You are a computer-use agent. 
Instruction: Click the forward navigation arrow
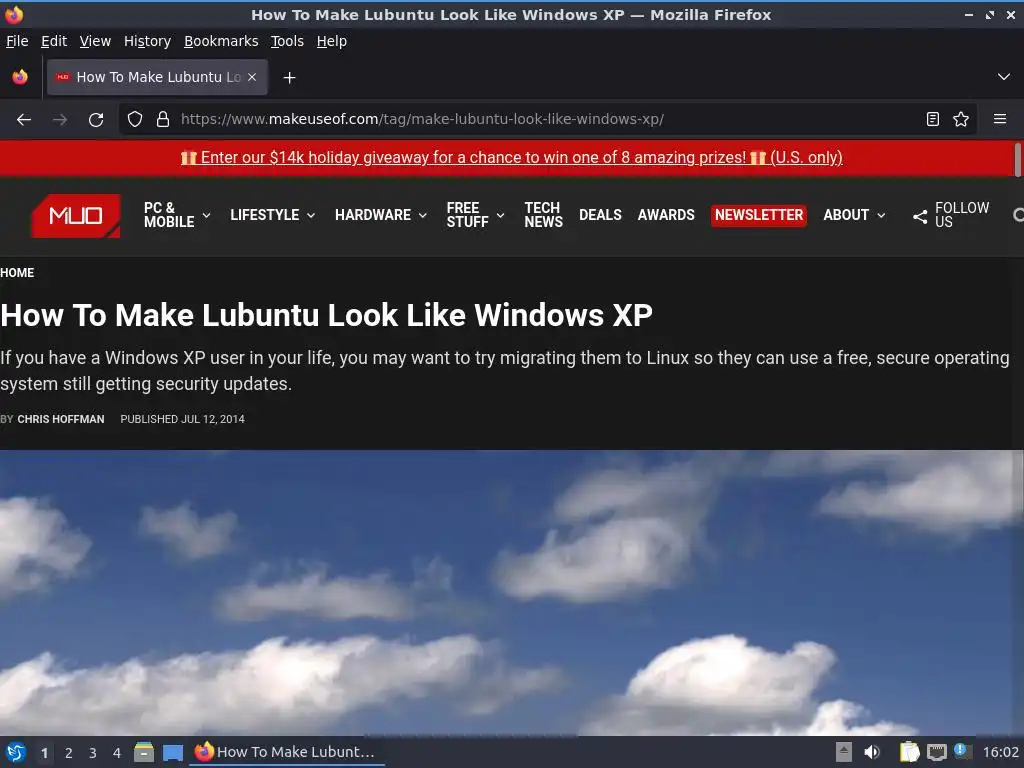point(60,120)
